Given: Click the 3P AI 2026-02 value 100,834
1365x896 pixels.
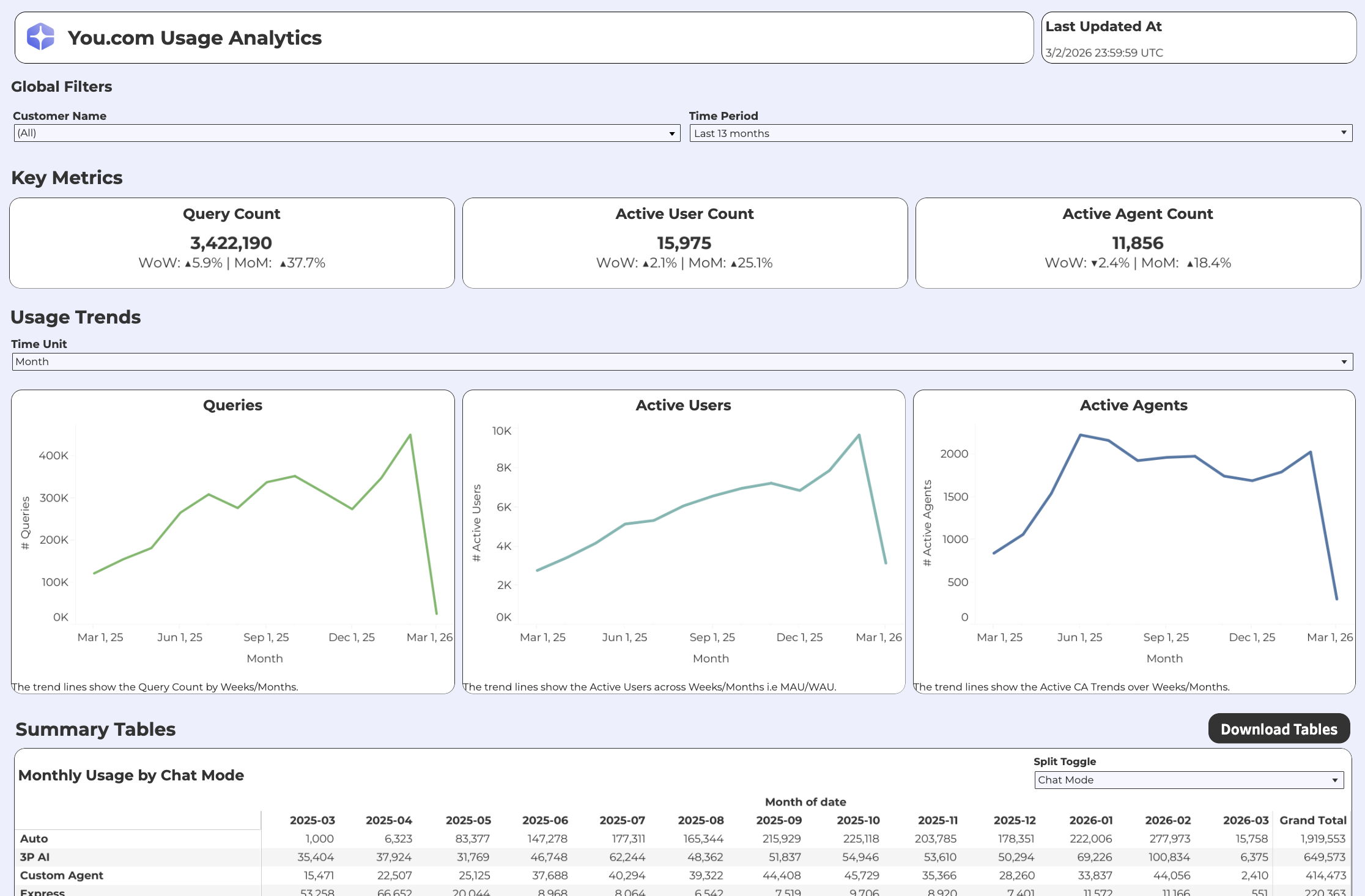Looking at the screenshot, I should tap(1169, 857).
